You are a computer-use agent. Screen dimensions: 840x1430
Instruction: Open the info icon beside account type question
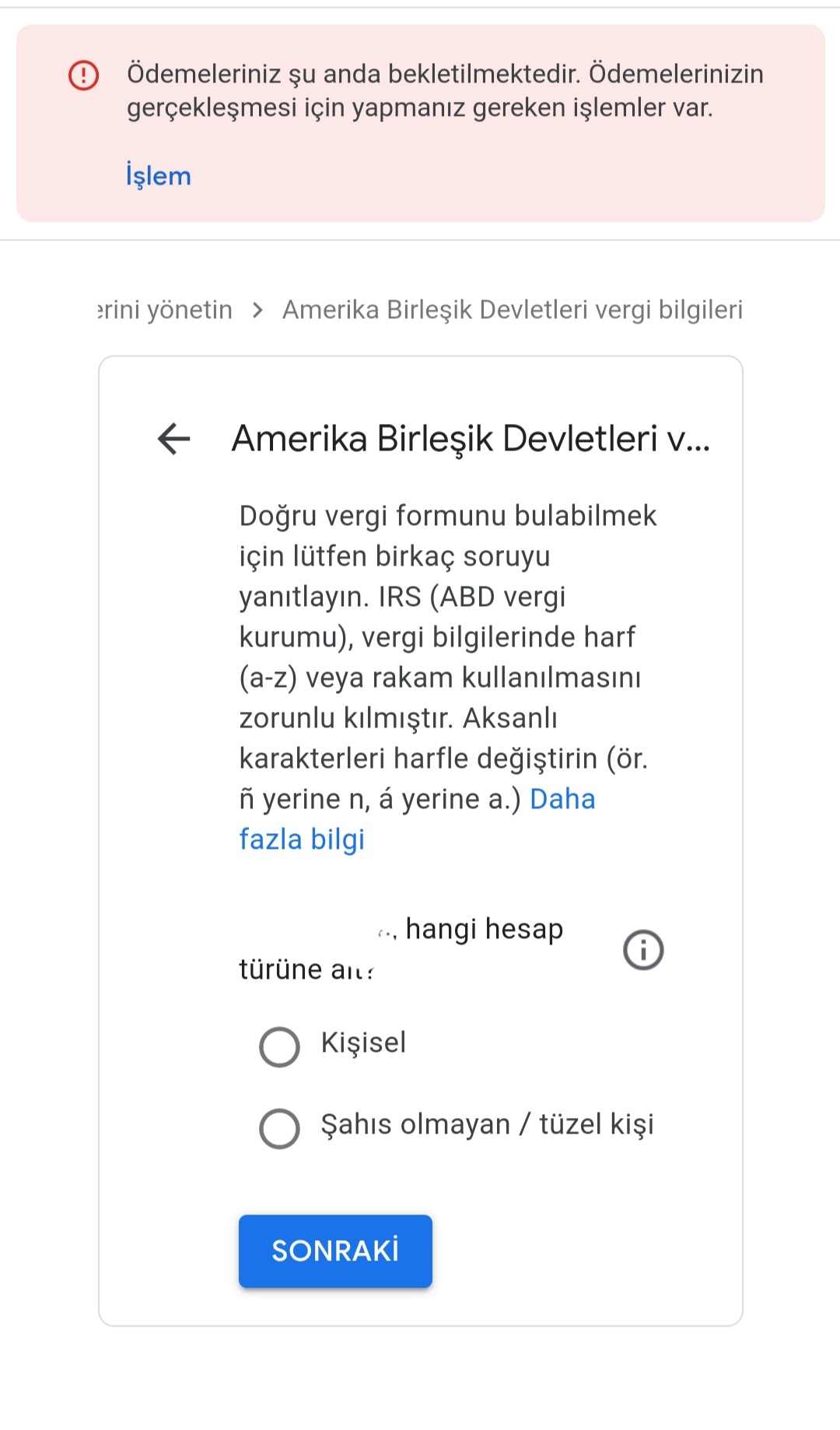643,950
